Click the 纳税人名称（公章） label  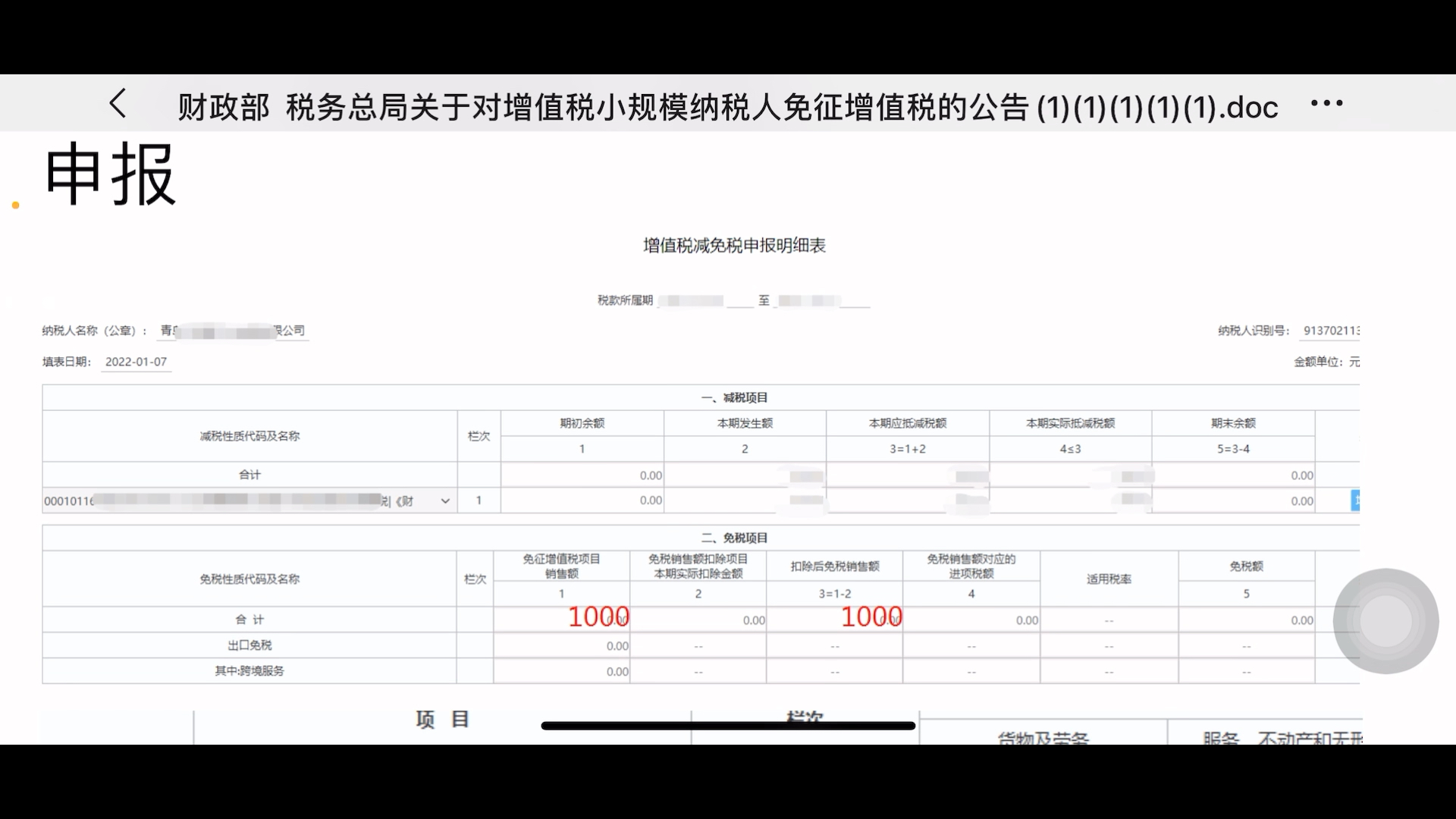95,331
